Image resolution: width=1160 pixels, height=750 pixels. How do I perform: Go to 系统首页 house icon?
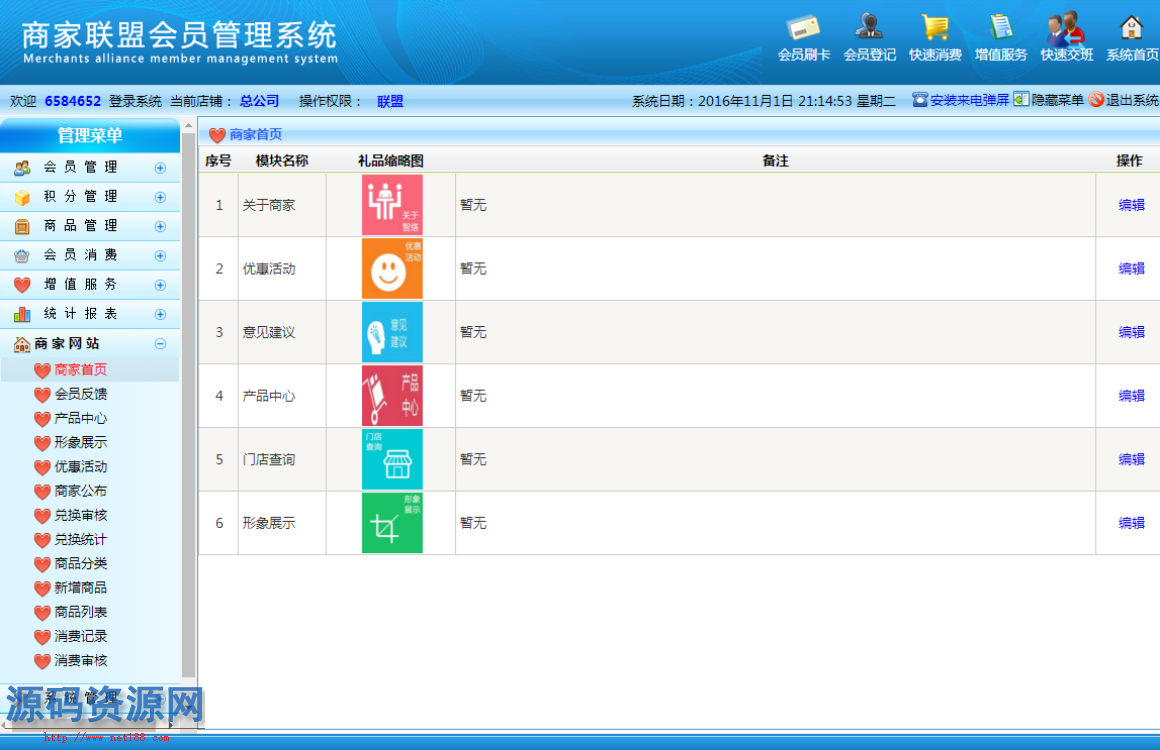click(1131, 28)
